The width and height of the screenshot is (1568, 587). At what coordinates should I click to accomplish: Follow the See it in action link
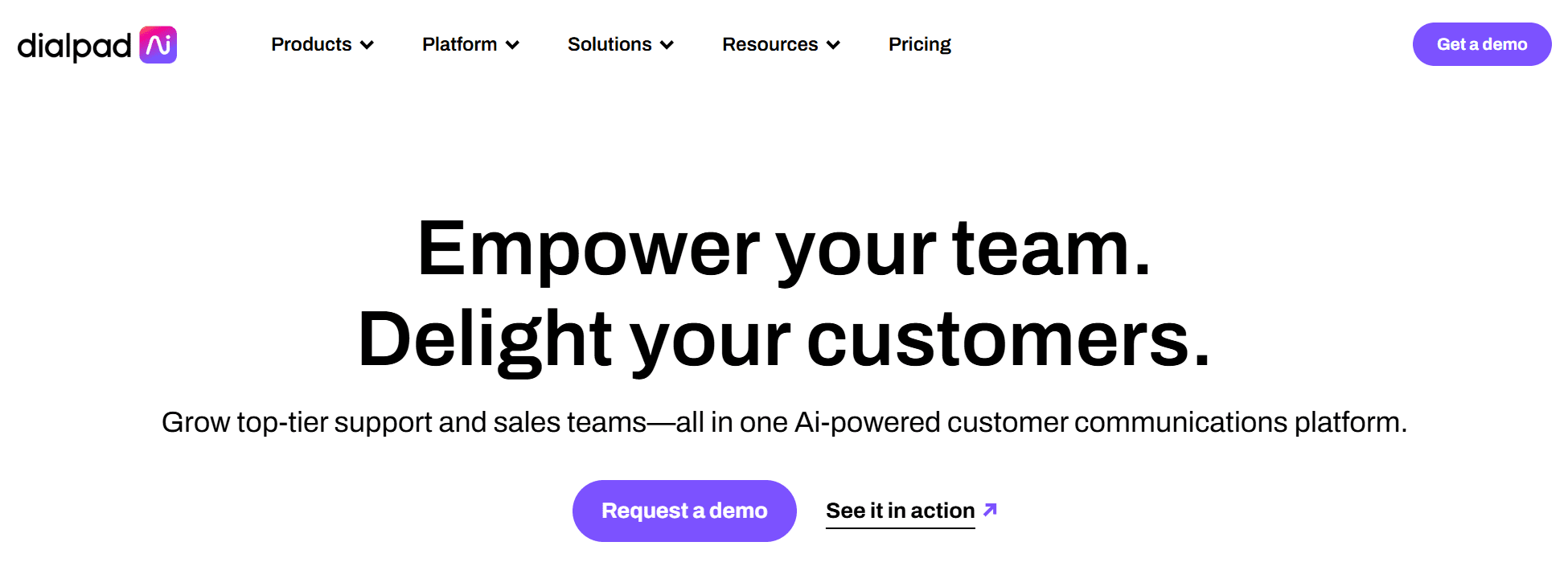900,511
